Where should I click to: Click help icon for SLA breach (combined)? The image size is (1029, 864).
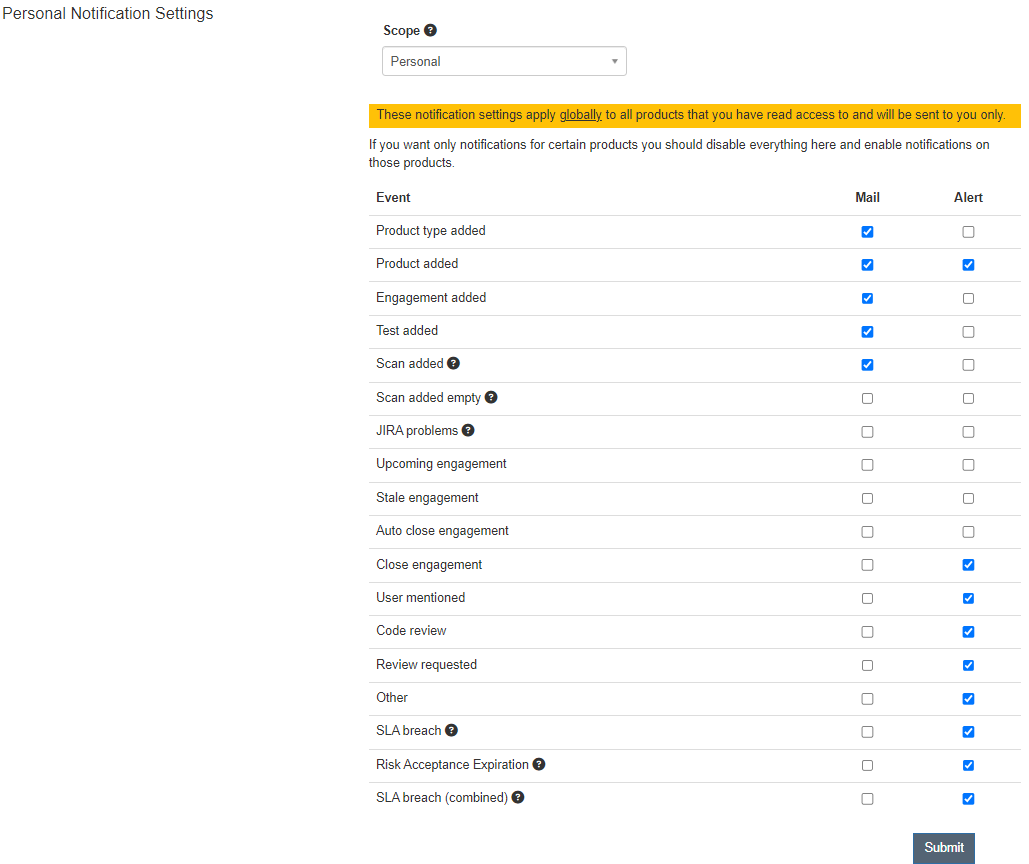click(x=518, y=798)
